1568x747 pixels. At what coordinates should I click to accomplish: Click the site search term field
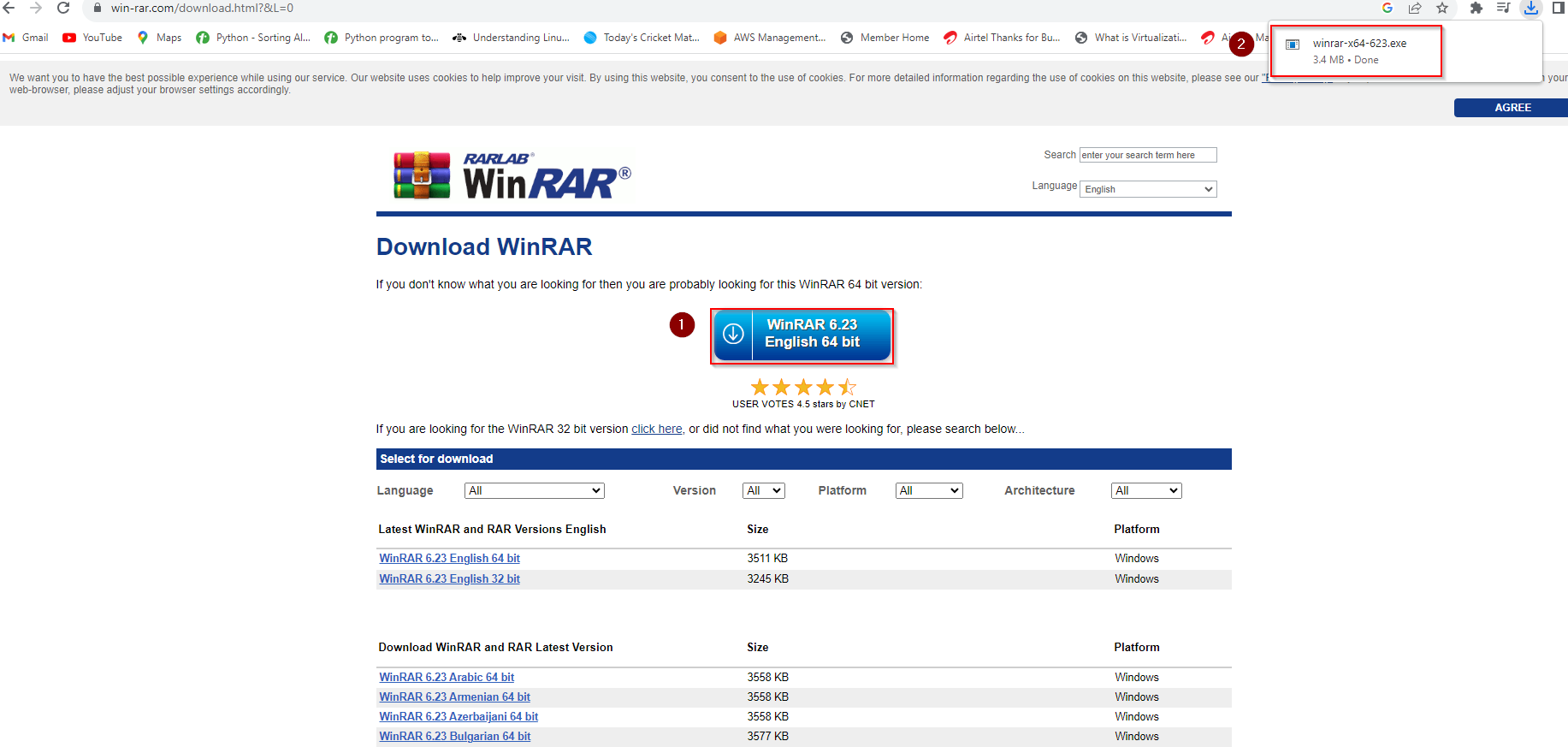(1148, 155)
